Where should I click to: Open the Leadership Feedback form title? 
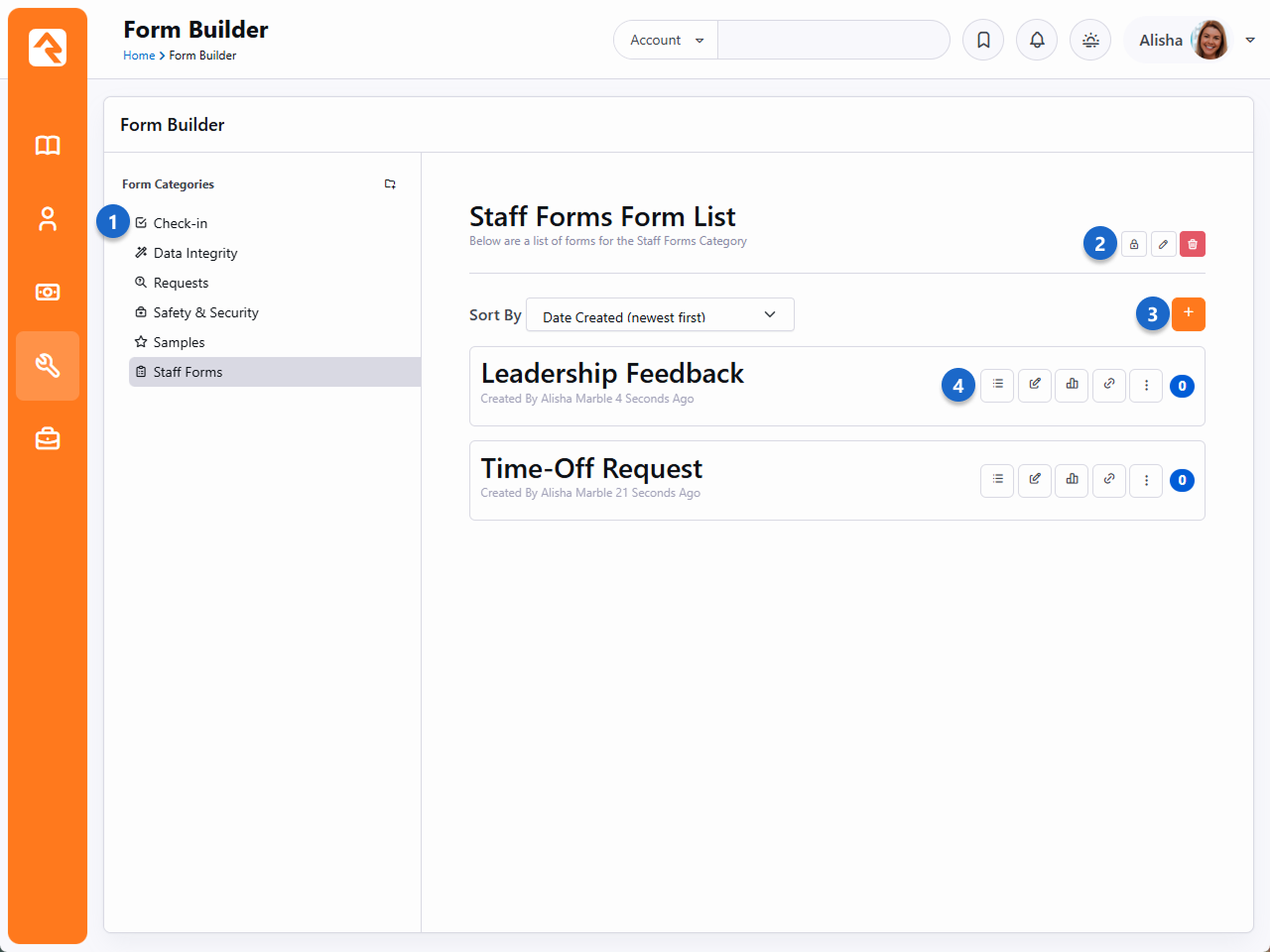click(612, 374)
